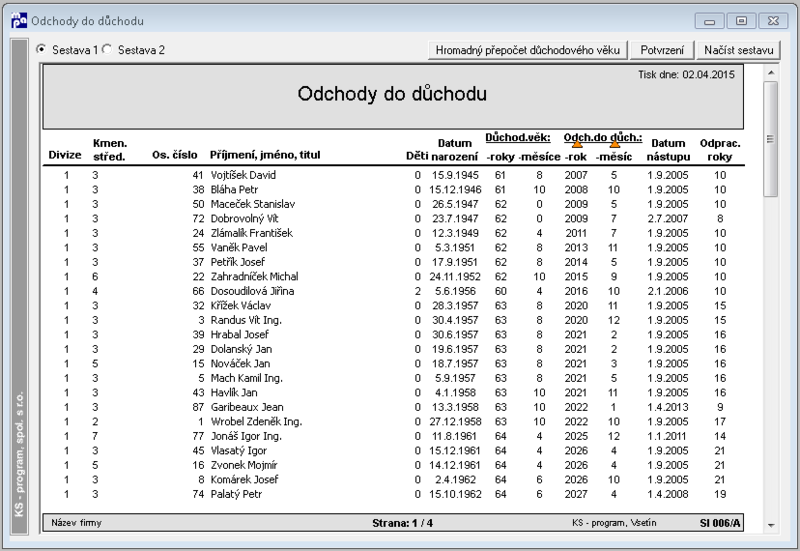Viewport: 800px width, 551px height.
Task: Click the SI 006/A report code
Action: coord(720,523)
